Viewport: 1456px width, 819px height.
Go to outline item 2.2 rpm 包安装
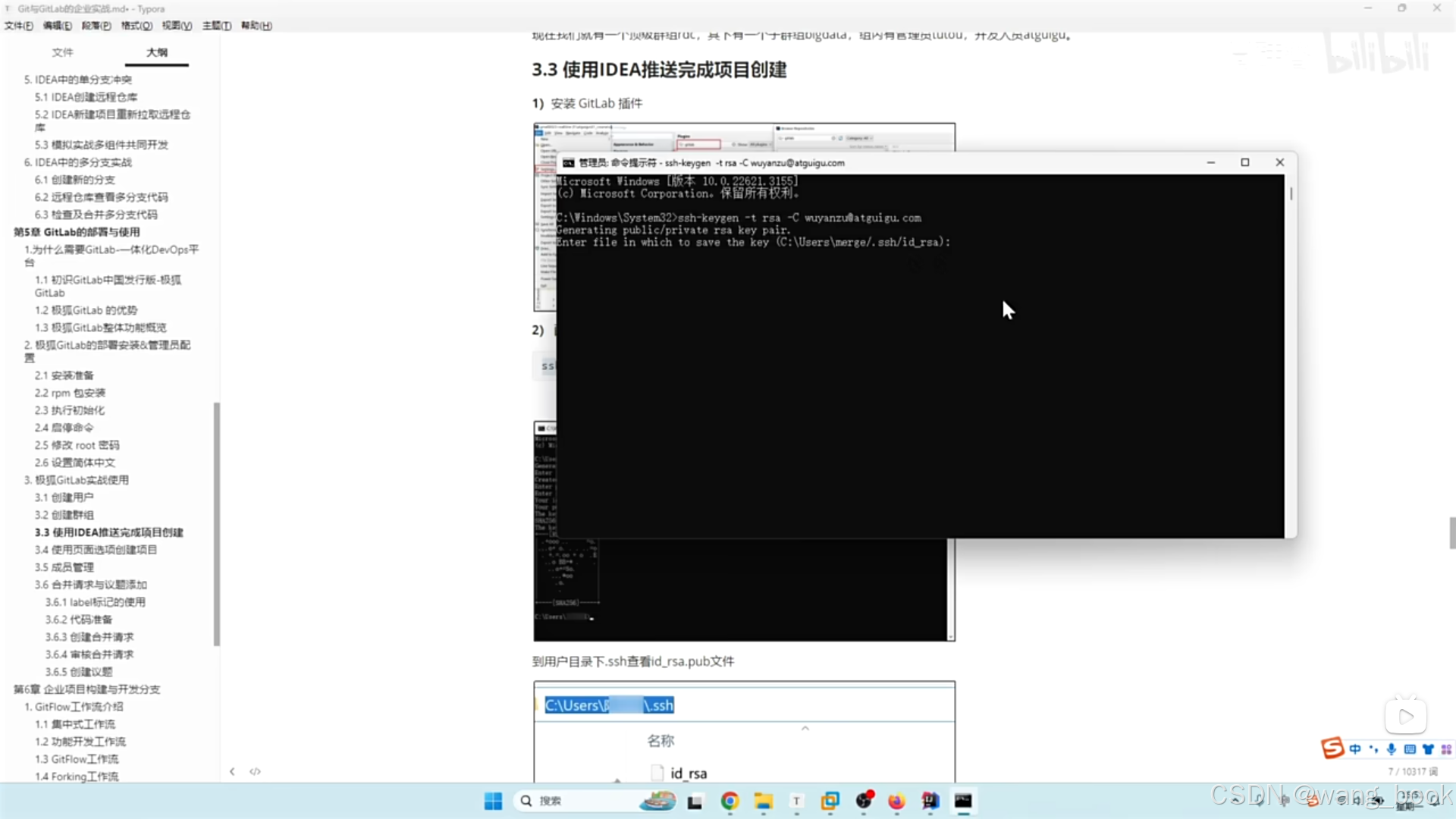(x=70, y=393)
